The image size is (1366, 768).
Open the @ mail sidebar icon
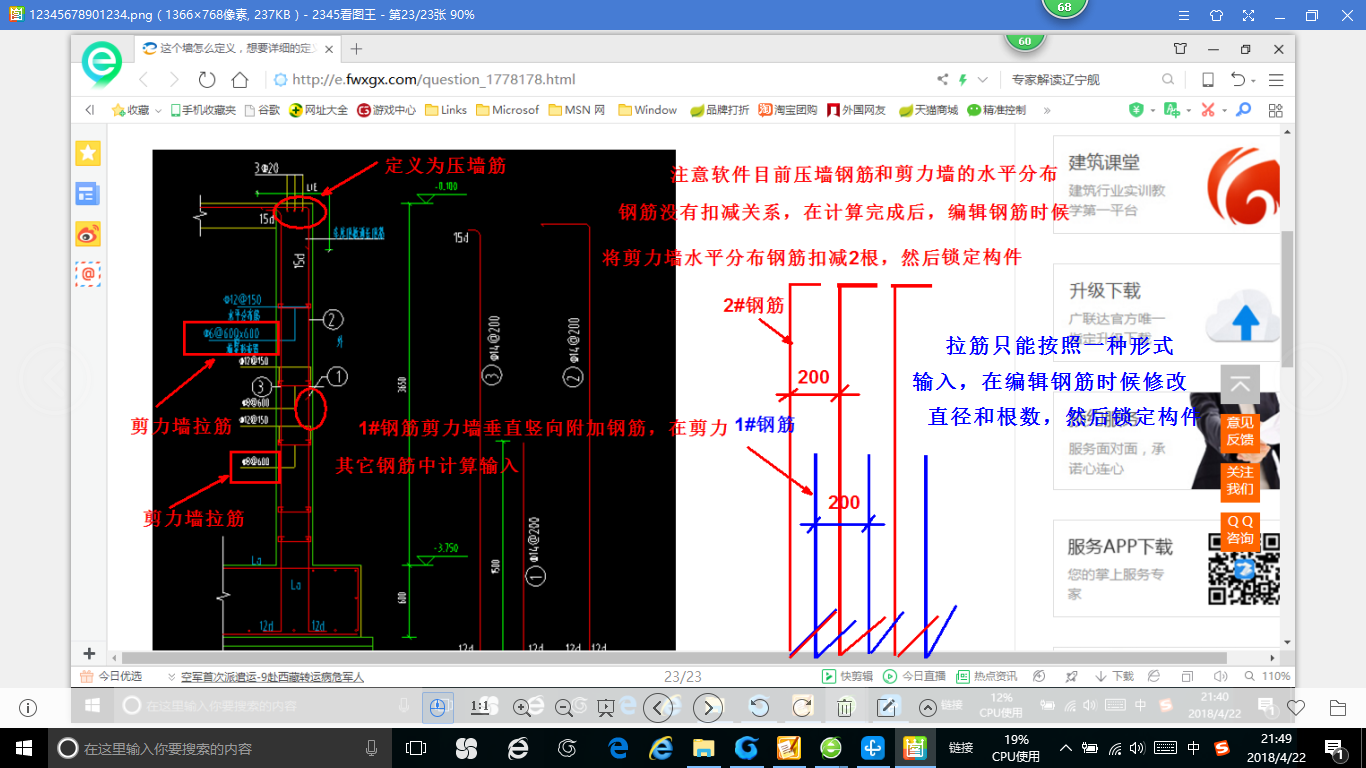coord(88,273)
